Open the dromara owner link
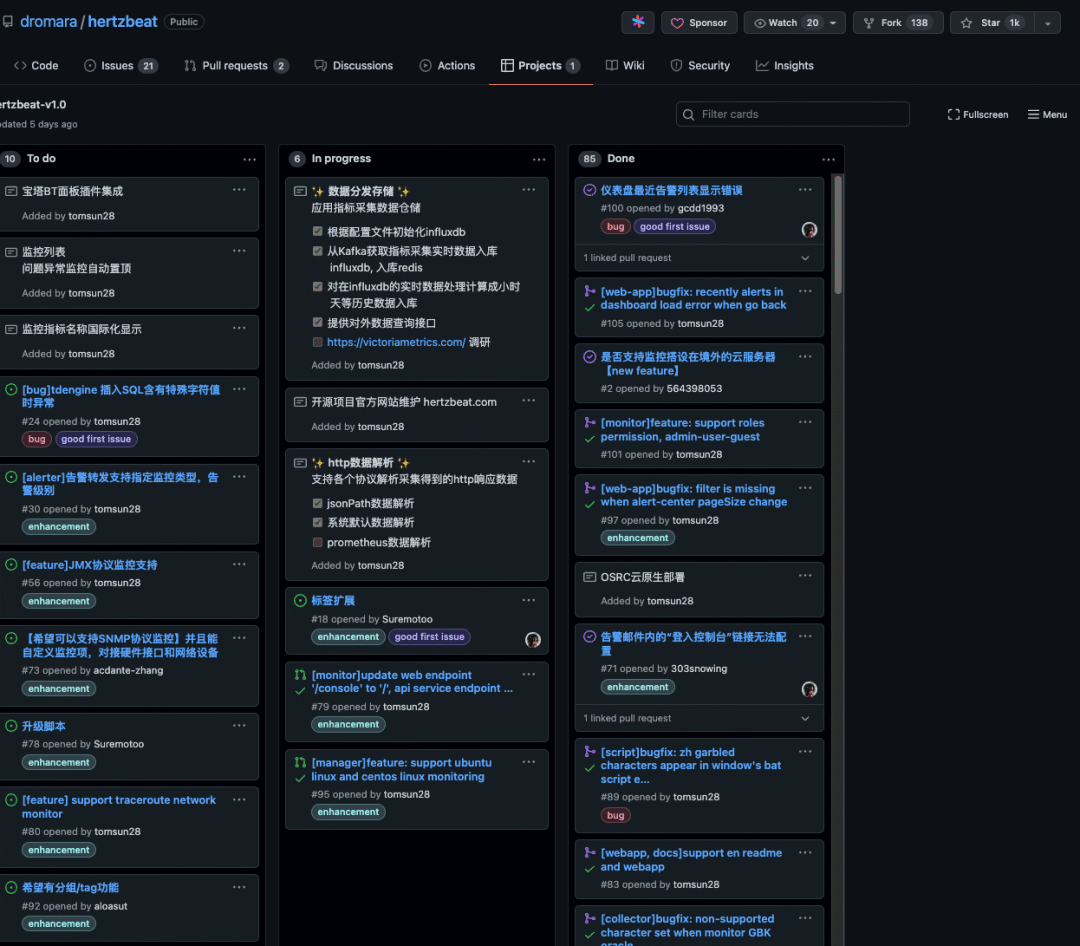Image resolution: width=1080 pixels, height=946 pixels. click(48, 21)
